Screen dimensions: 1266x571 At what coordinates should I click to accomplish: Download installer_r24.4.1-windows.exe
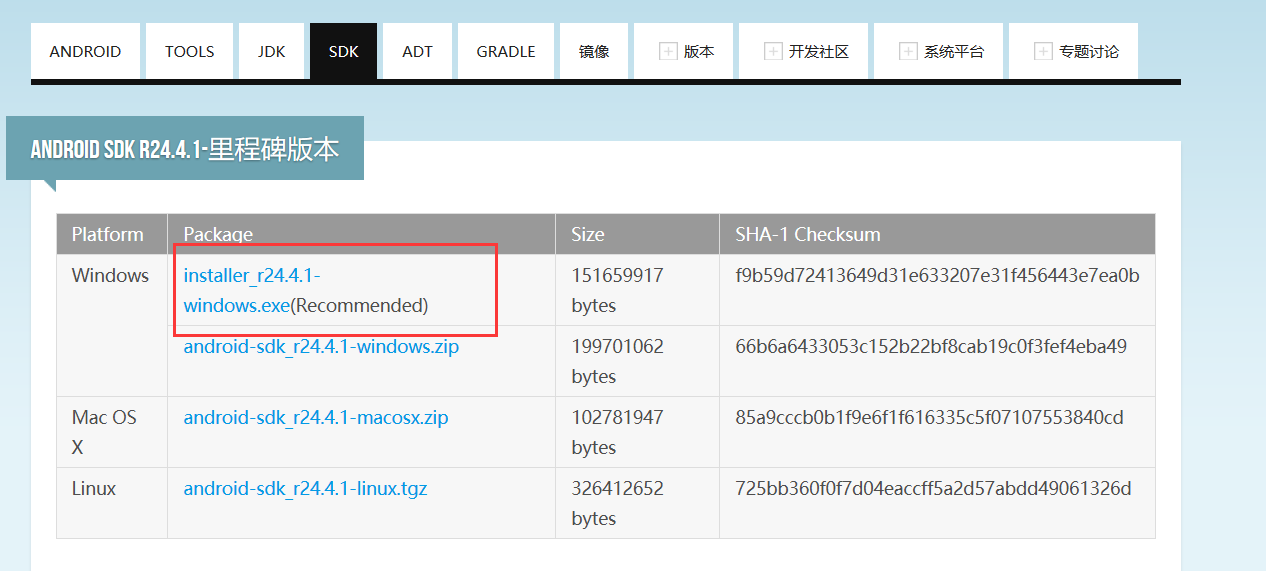click(x=252, y=290)
